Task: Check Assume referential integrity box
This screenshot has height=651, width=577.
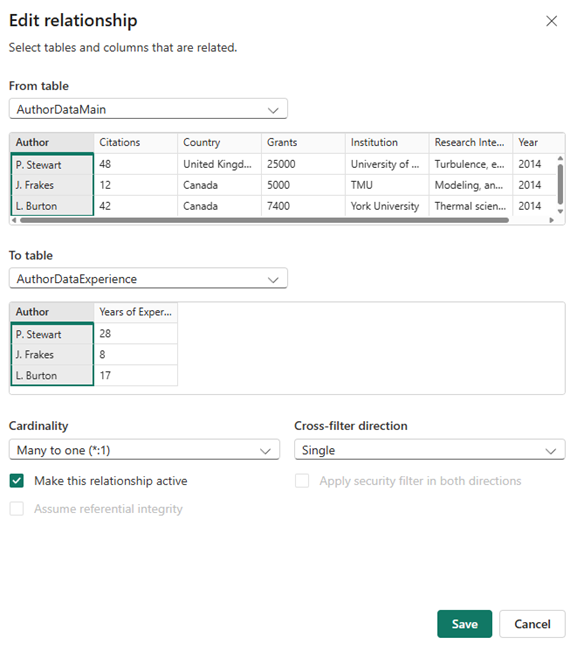Action: pos(17,509)
